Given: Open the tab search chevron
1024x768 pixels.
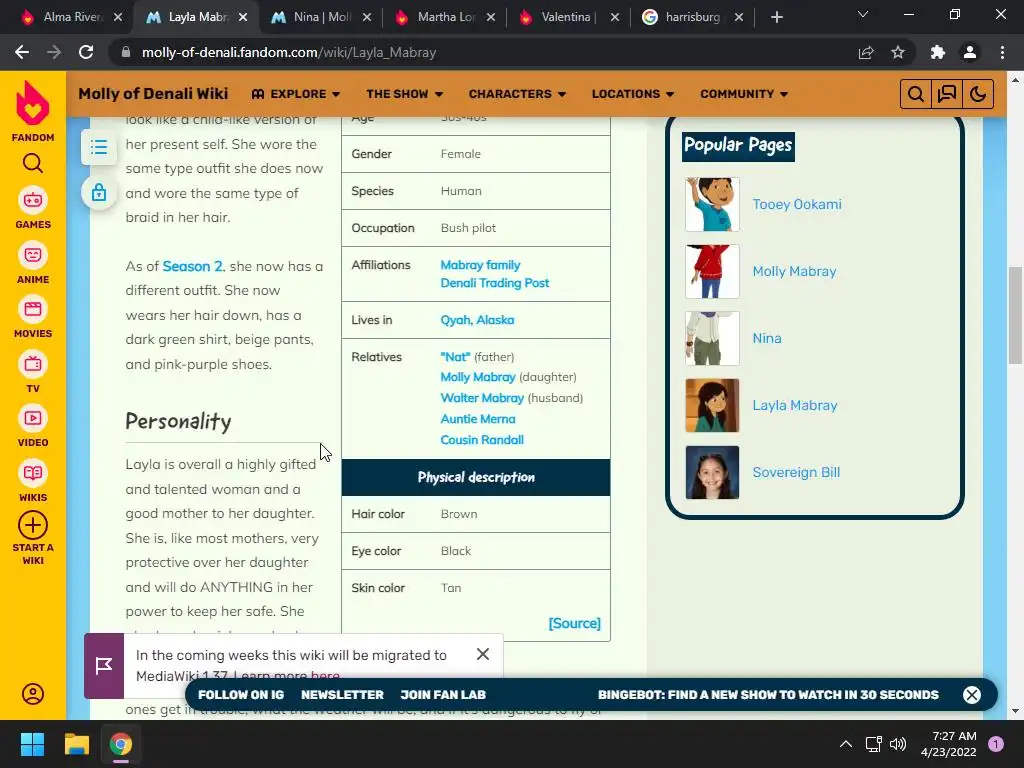Looking at the screenshot, I should tap(863, 14).
